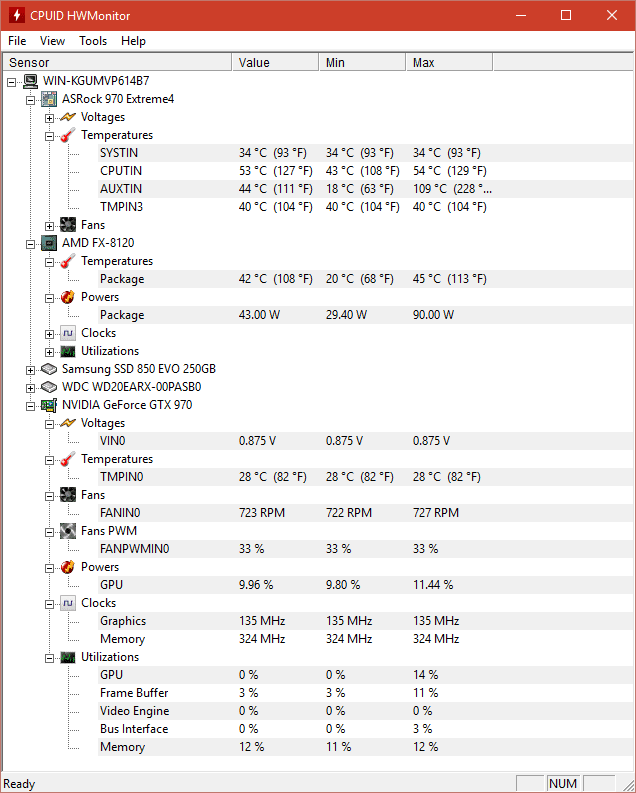Click the ASRock 970 Extreme4 motherboard icon
The width and height of the screenshot is (636, 793).
tap(49, 99)
